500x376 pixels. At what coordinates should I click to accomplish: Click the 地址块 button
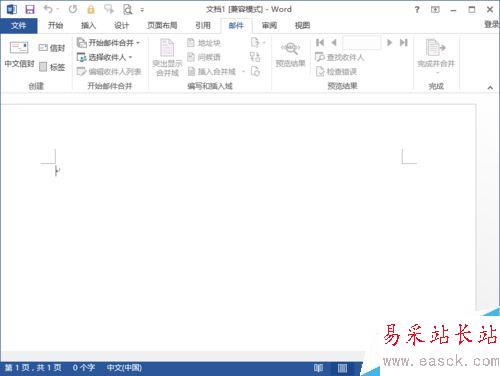pos(204,43)
